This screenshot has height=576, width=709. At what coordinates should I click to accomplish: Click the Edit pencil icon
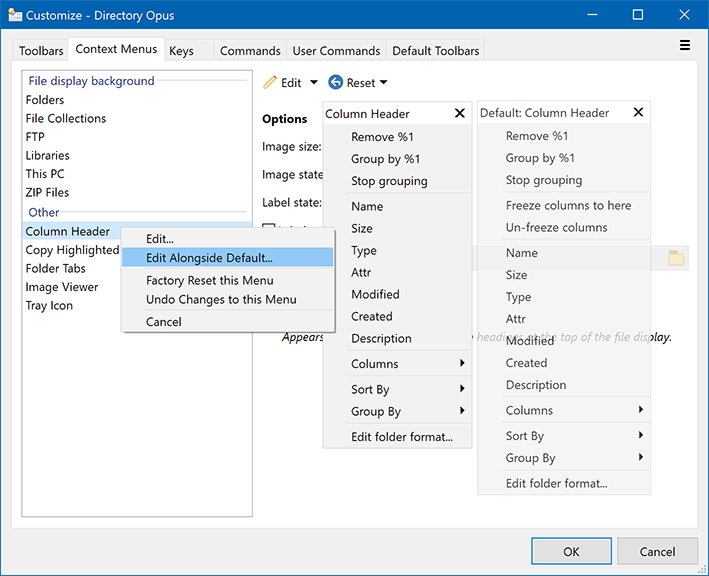269,82
